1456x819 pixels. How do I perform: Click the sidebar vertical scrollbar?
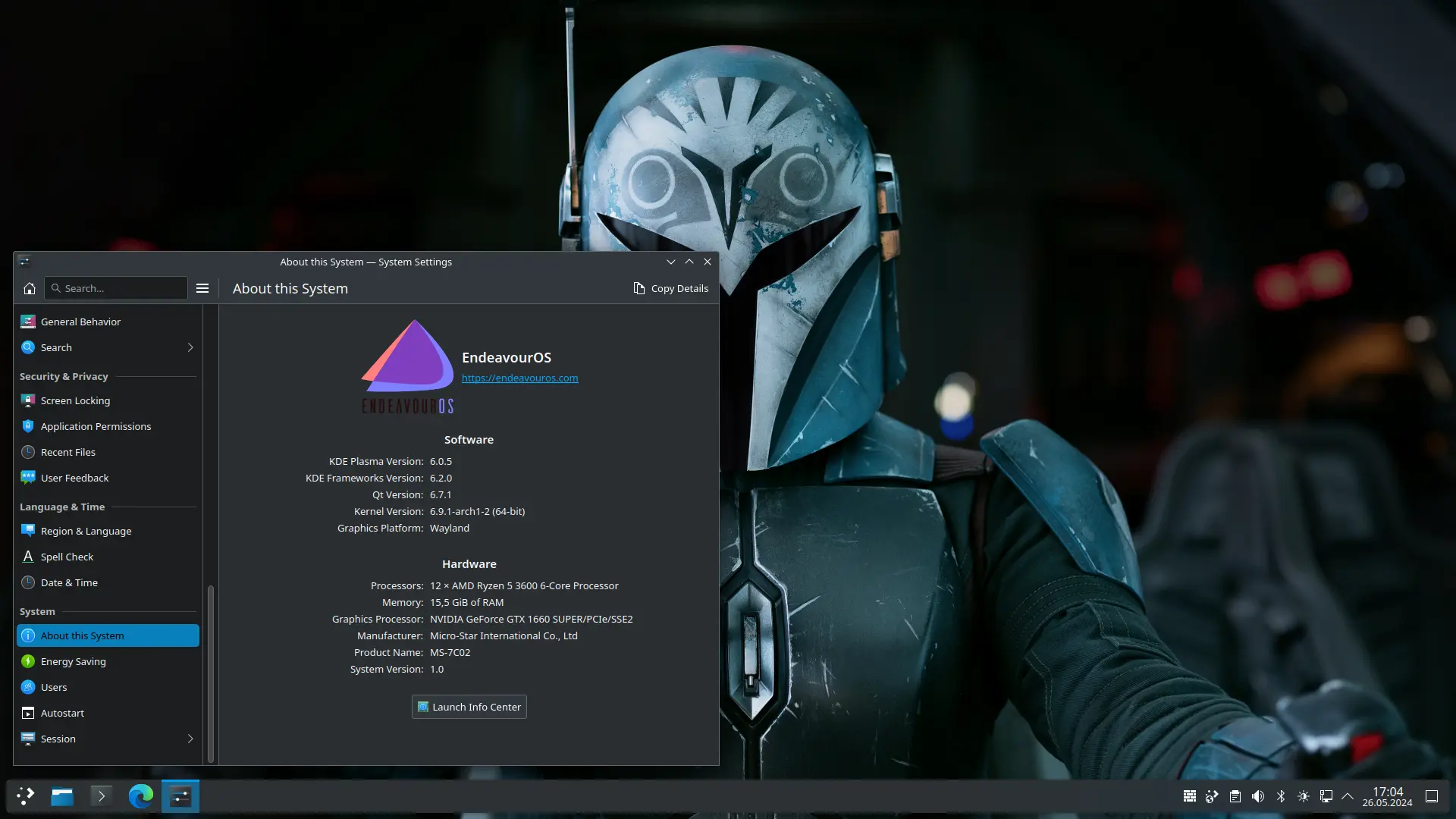211,673
